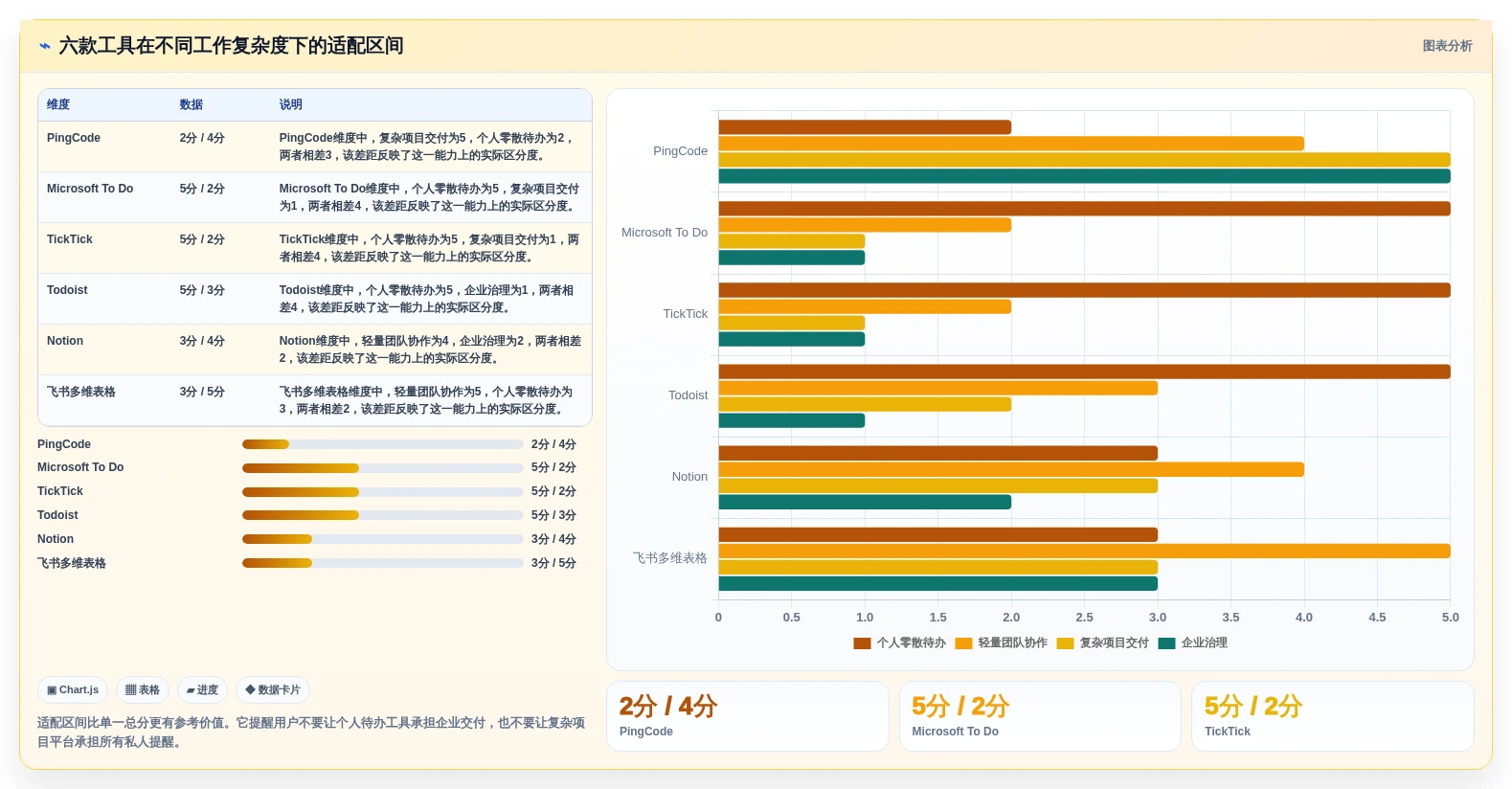
Task: Click Notion's teal 企业治理 bar
Action: pos(865,503)
